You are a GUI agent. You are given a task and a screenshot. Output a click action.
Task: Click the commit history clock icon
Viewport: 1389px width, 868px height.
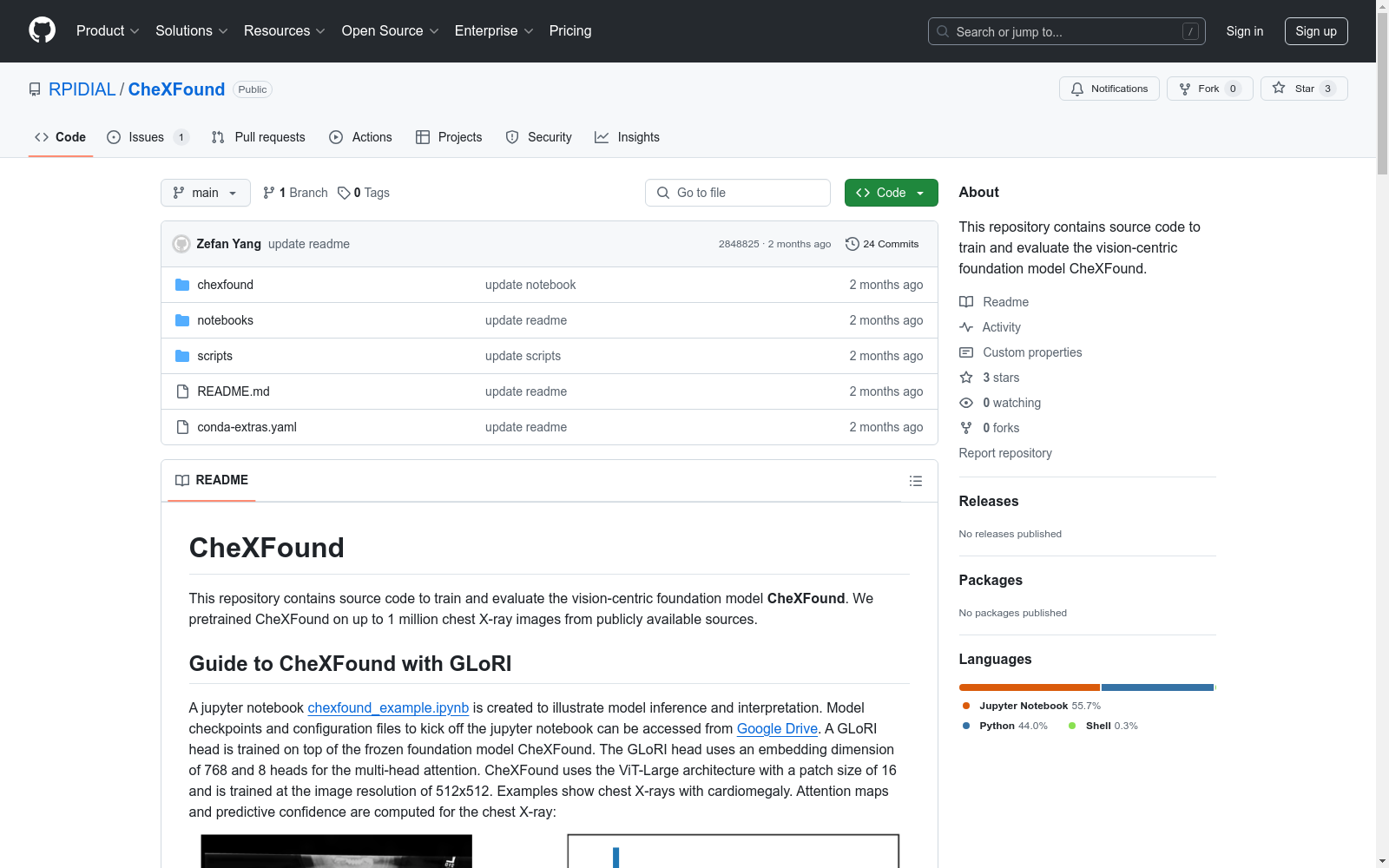[852, 244]
